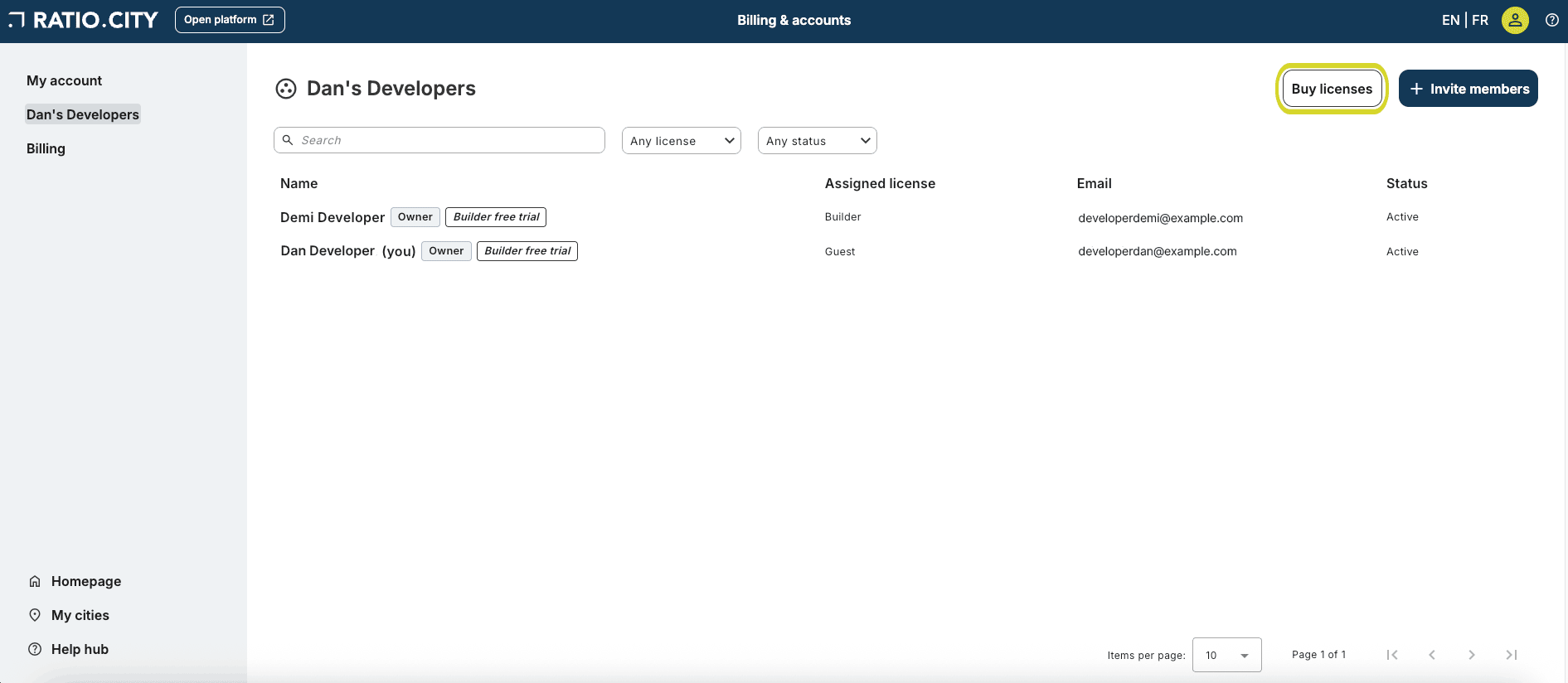The image size is (1568, 683).
Task: Click the Assigned license column header
Action: 880,183
